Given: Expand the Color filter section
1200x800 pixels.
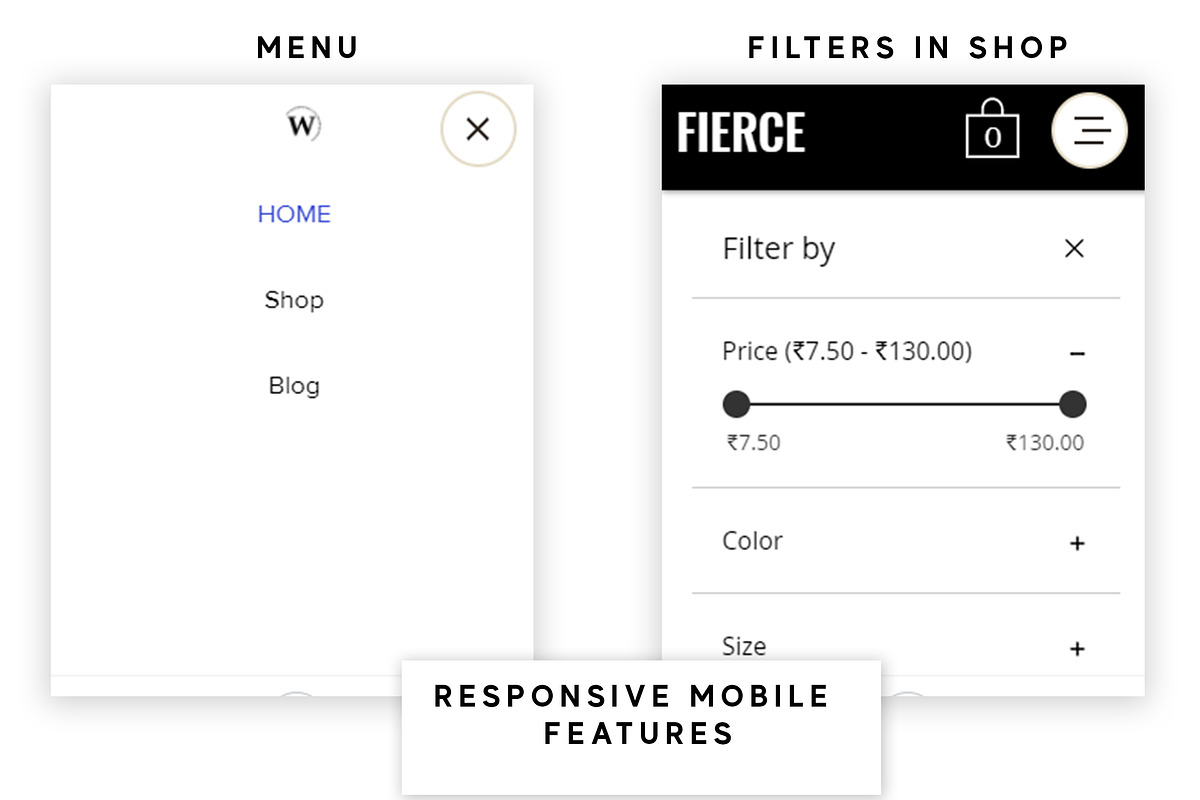Looking at the screenshot, I should pos(1077,543).
